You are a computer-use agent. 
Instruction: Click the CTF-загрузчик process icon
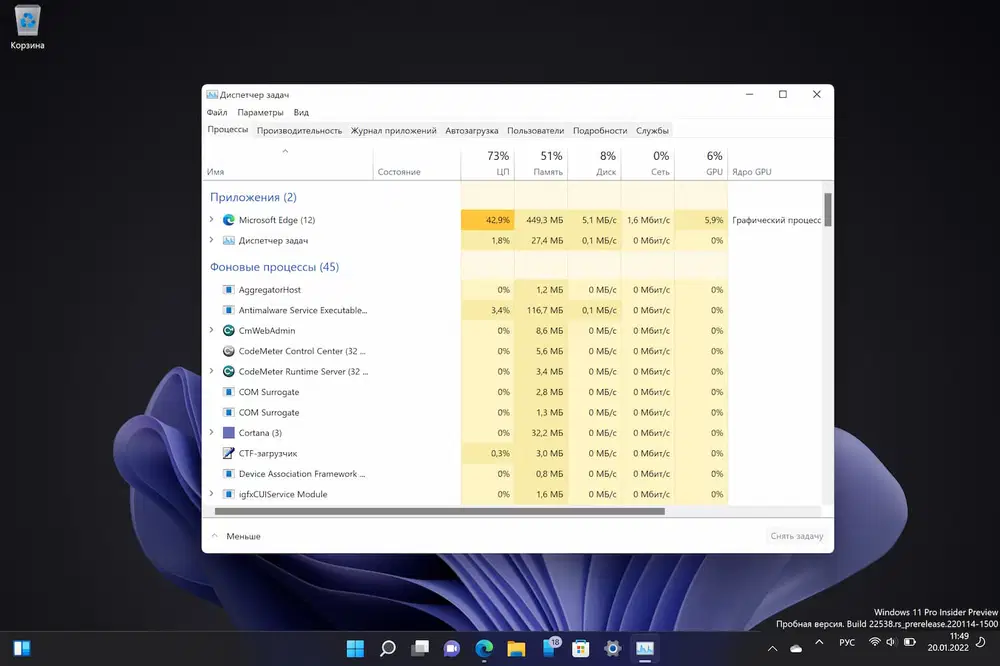(228, 453)
